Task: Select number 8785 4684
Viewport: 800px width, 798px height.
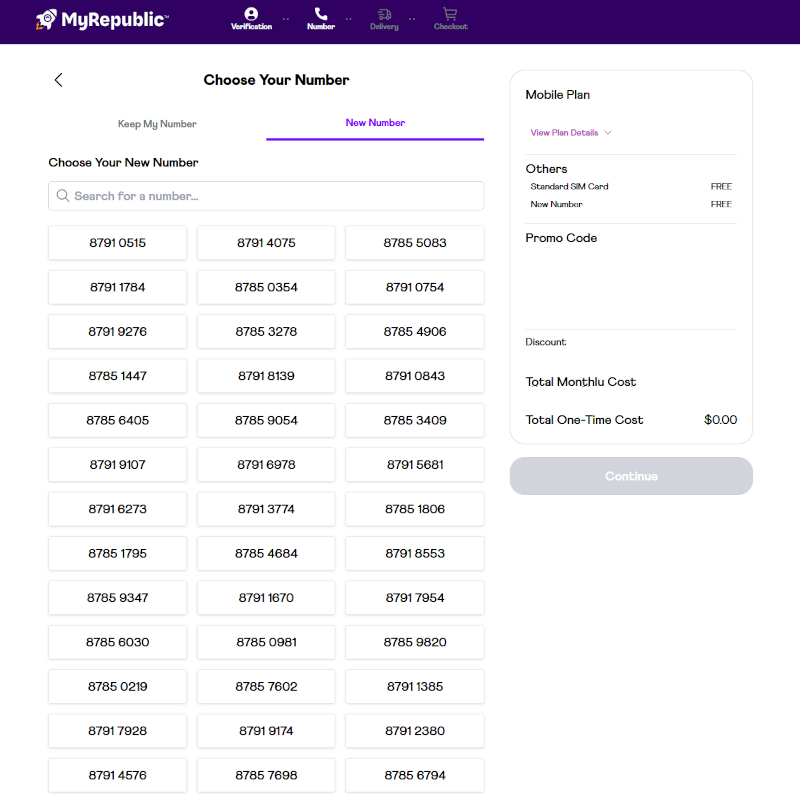Action: pyautogui.click(x=266, y=554)
